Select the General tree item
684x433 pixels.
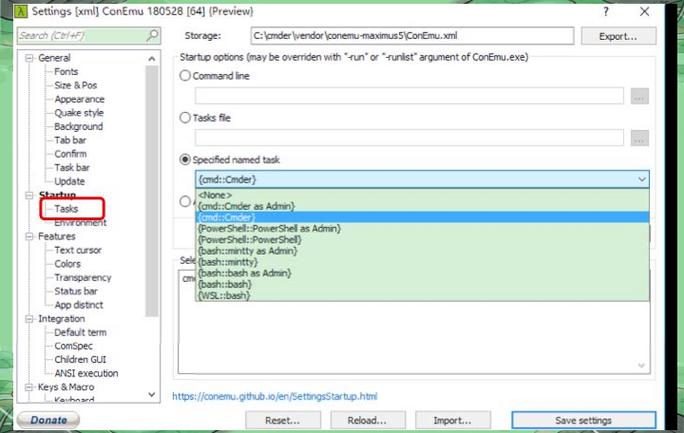pyautogui.click(x=54, y=58)
